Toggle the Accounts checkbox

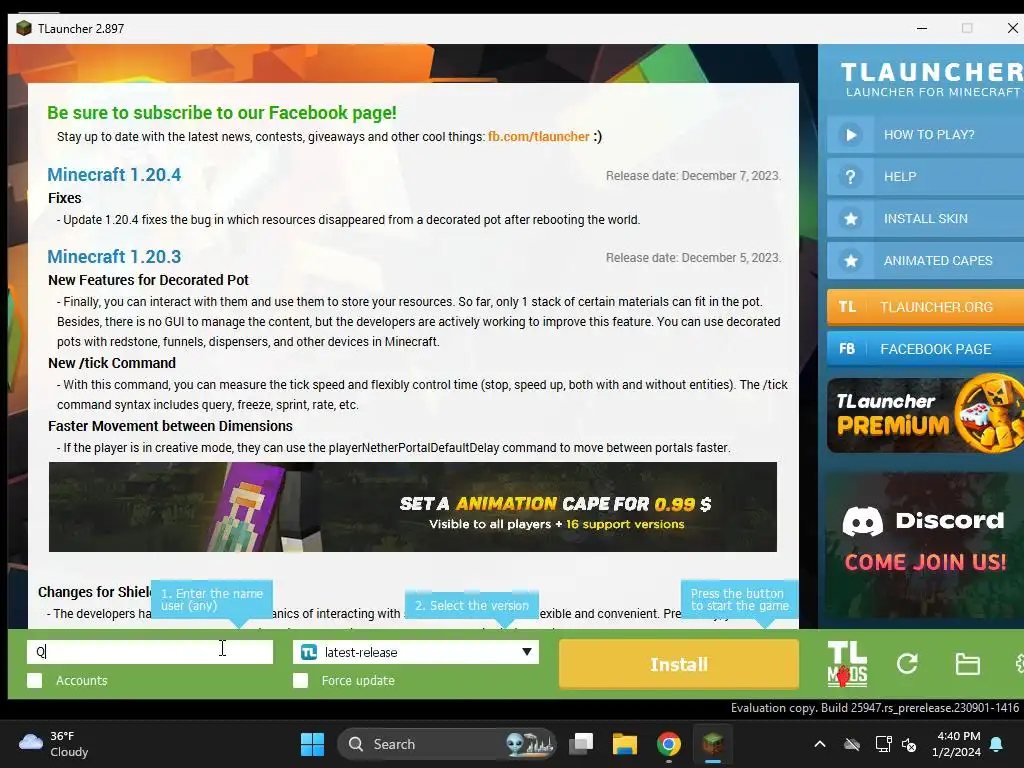point(35,680)
